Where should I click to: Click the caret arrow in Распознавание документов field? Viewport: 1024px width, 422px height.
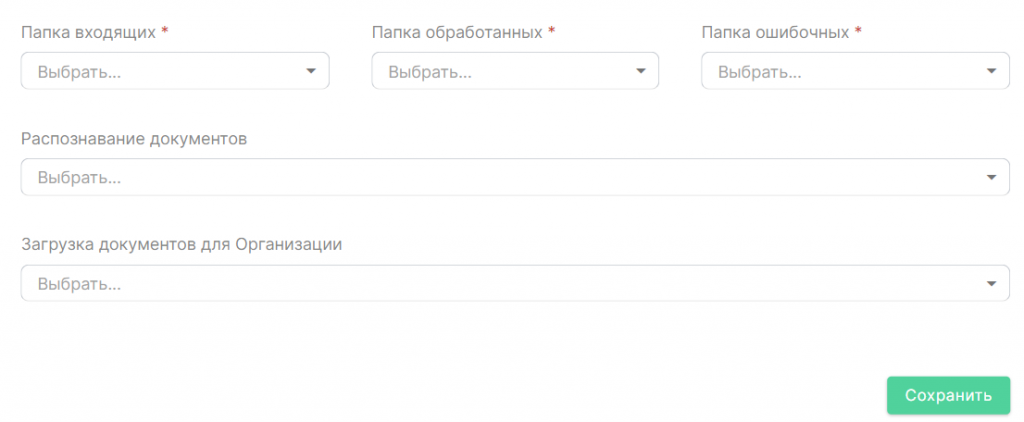tap(991, 177)
